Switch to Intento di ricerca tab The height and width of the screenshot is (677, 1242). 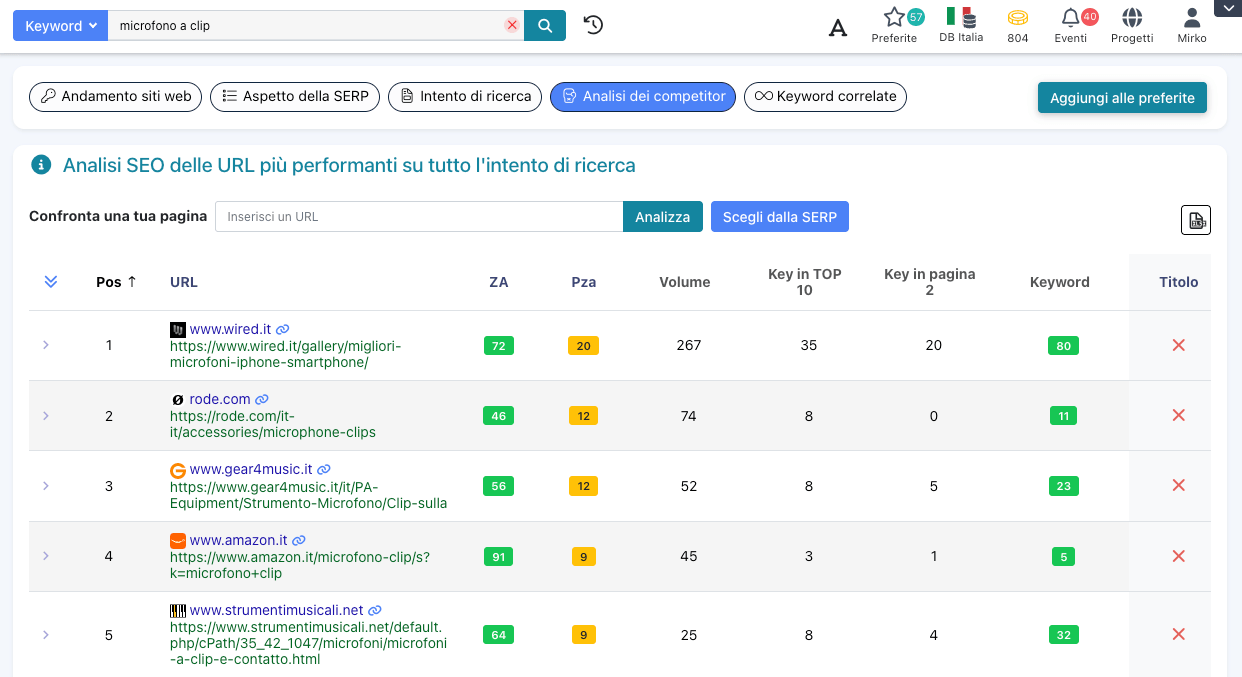pos(466,97)
